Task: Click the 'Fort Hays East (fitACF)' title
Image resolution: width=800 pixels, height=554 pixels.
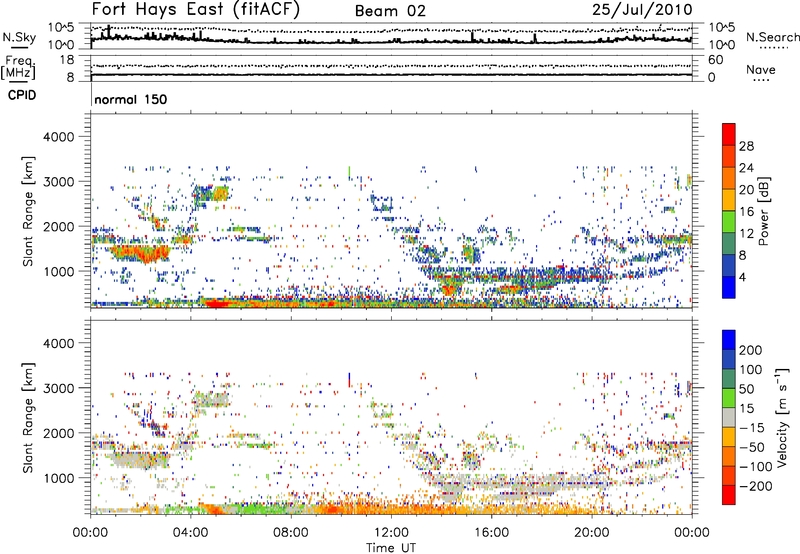Action: 196,9
